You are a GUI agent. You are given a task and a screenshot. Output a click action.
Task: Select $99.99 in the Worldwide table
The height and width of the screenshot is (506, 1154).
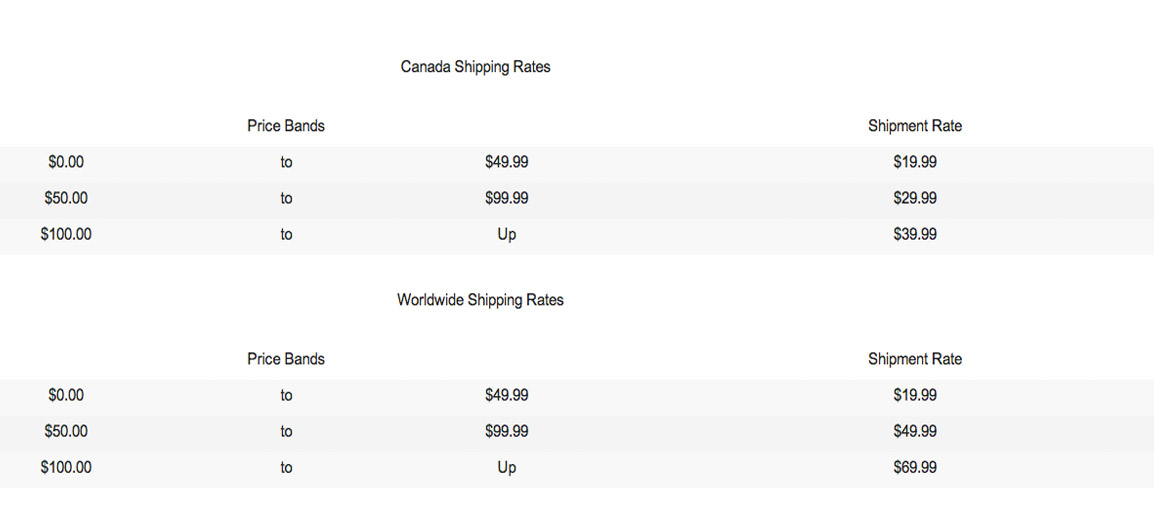pyautogui.click(x=506, y=431)
